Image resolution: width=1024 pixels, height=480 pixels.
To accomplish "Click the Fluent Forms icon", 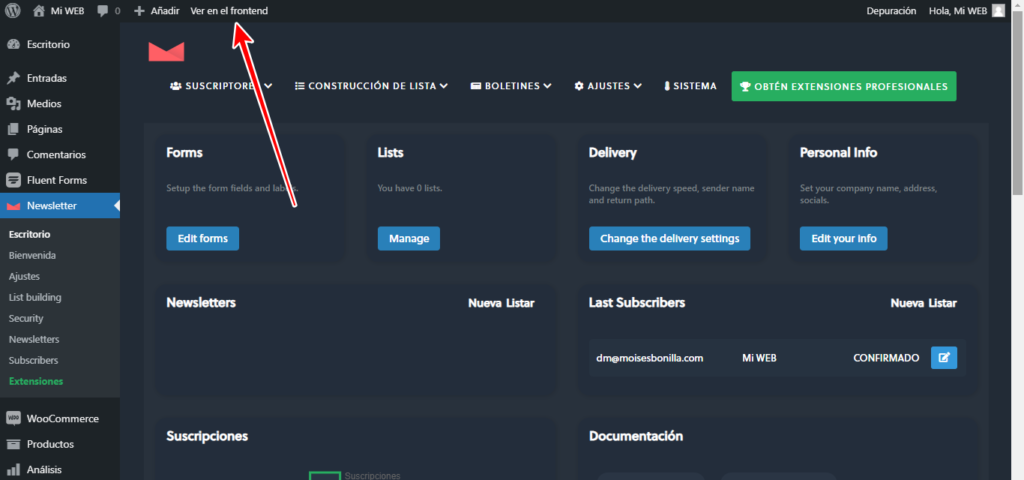I will tap(13, 180).
